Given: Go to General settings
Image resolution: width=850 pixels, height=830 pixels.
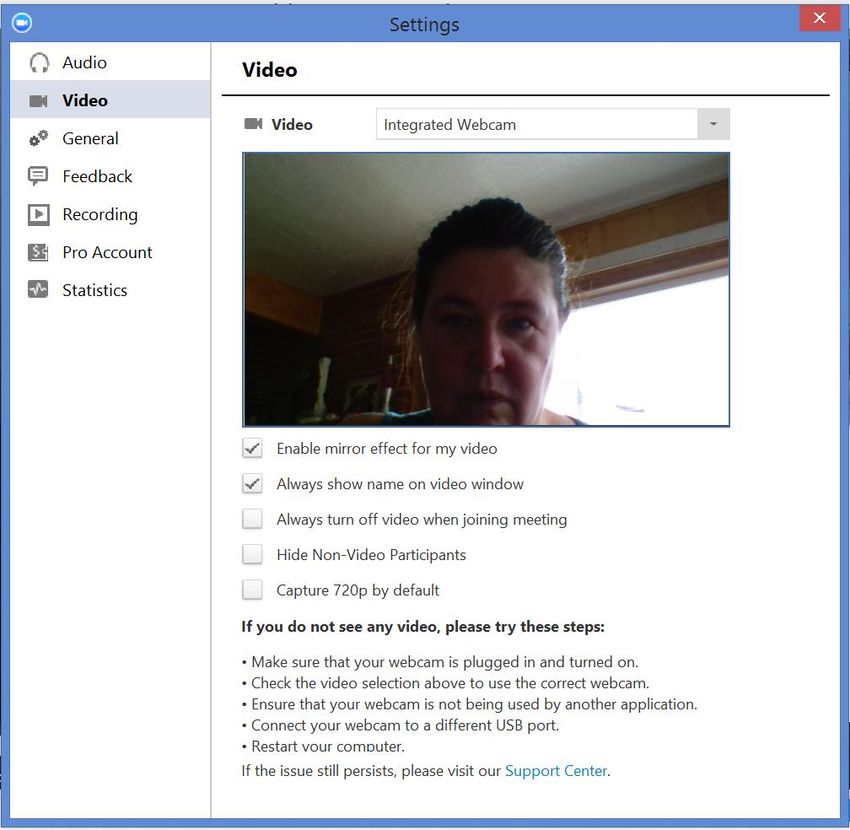Looking at the screenshot, I should point(110,138).
